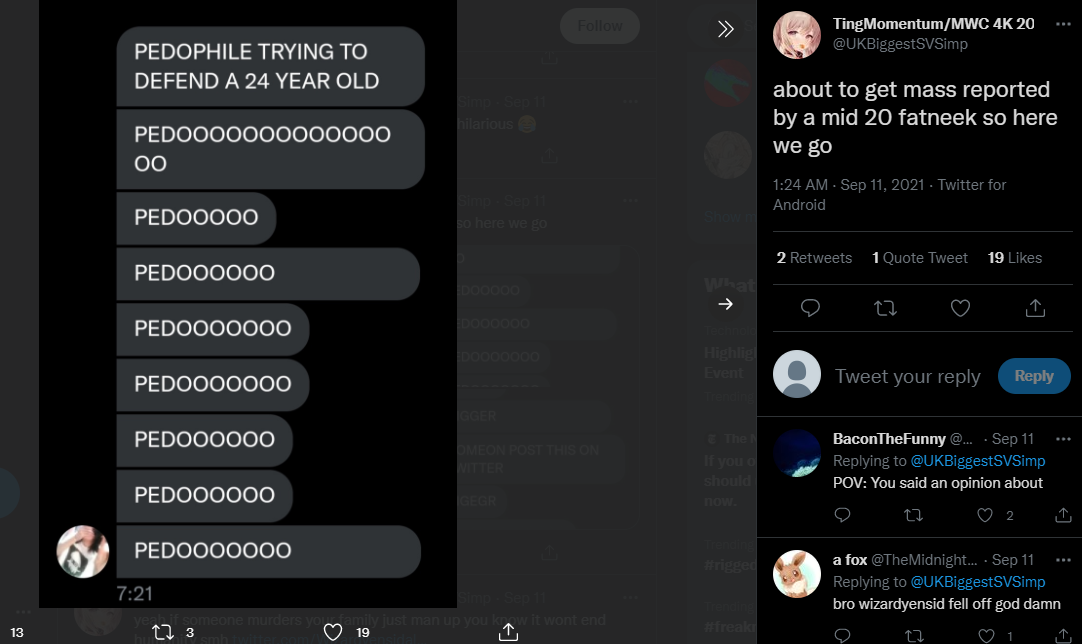Click the blue Reply button
Image resolution: width=1082 pixels, height=644 pixels.
(x=1034, y=376)
